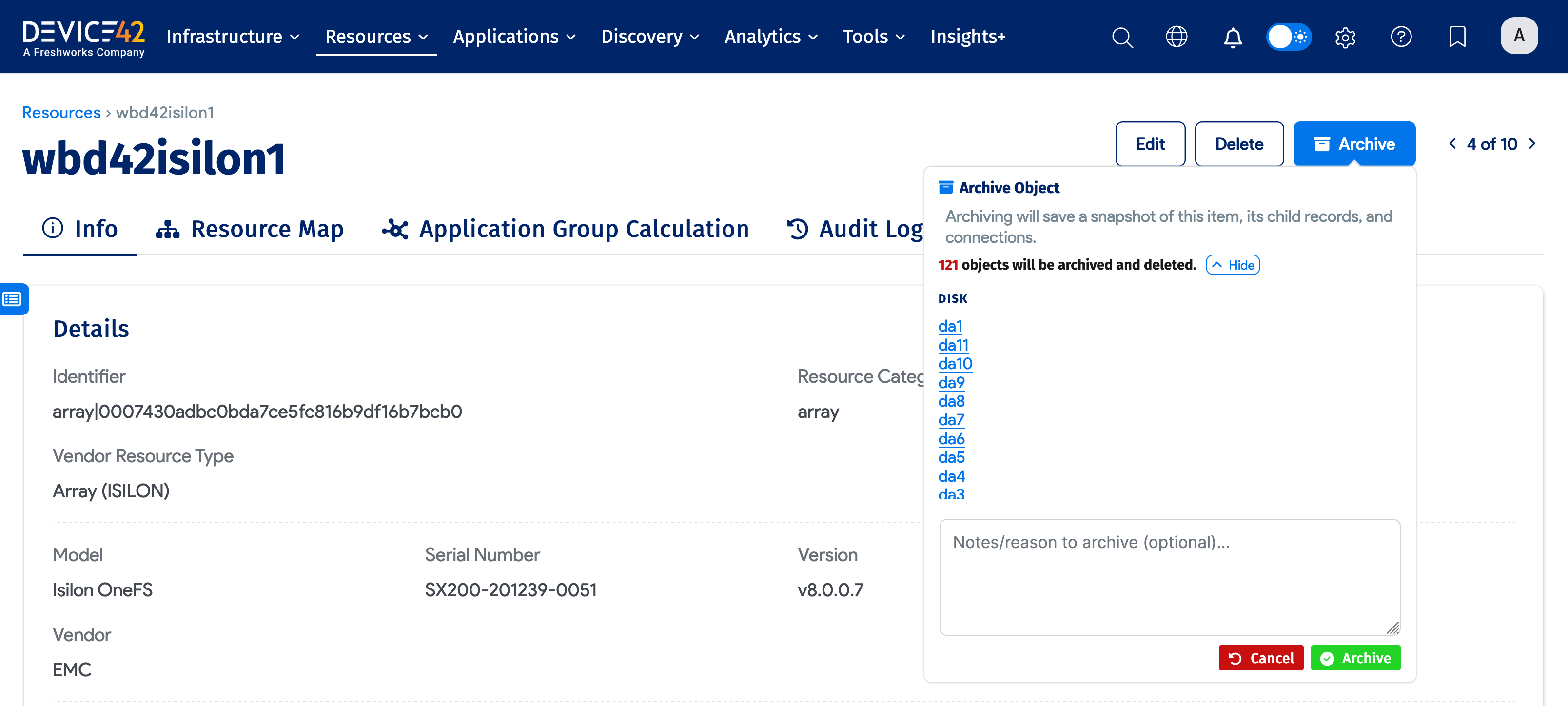Hide the archived objects list
The width and height of the screenshot is (1568, 706).
[1233, 265]
